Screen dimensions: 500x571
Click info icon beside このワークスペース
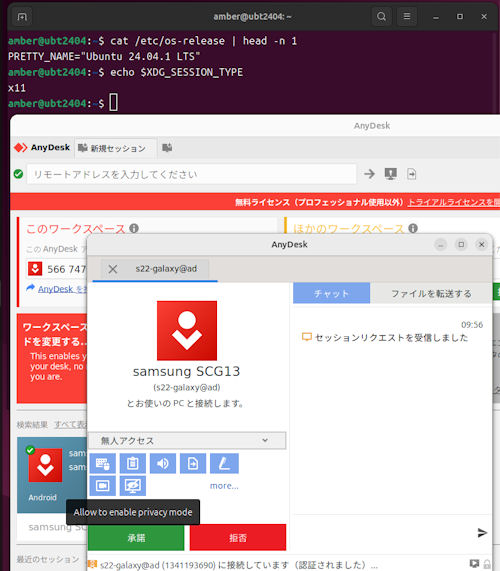pyautogui.click(x=134, y=228)
